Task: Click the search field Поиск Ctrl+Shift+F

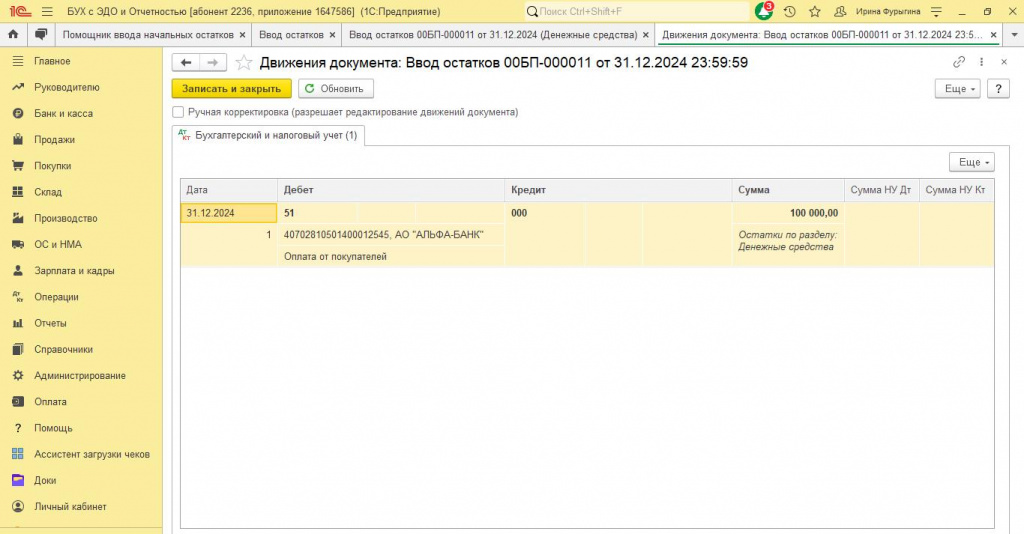Action: point(637,11)
